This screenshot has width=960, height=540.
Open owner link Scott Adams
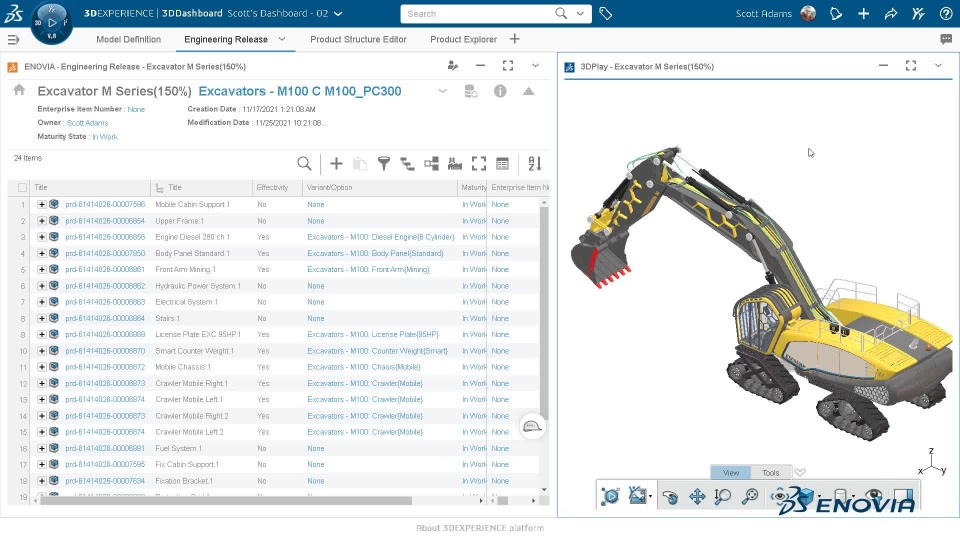click(x=88, y=123)
